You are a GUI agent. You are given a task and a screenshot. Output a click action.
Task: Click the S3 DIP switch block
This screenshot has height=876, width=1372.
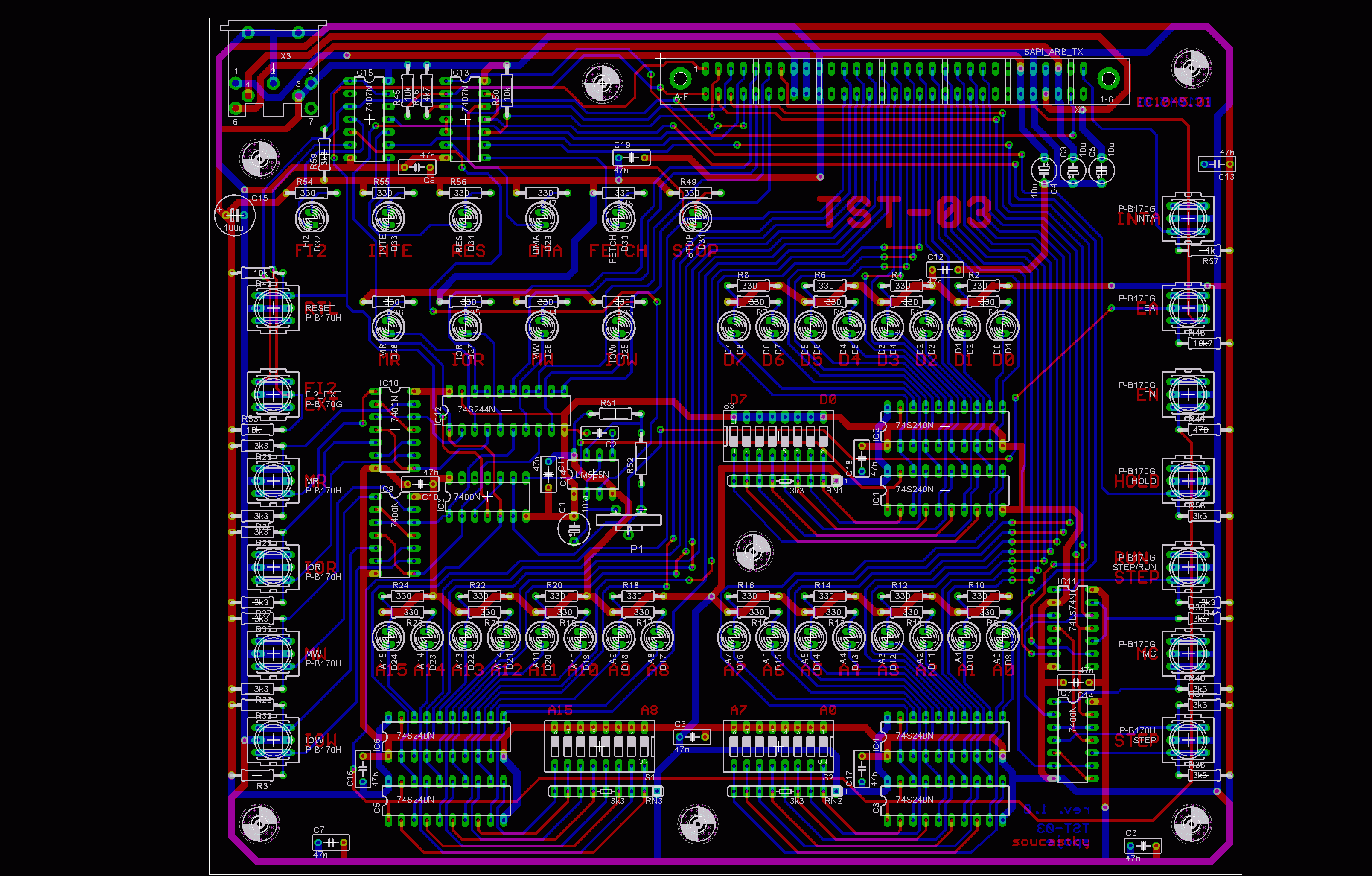pos(778,436)
